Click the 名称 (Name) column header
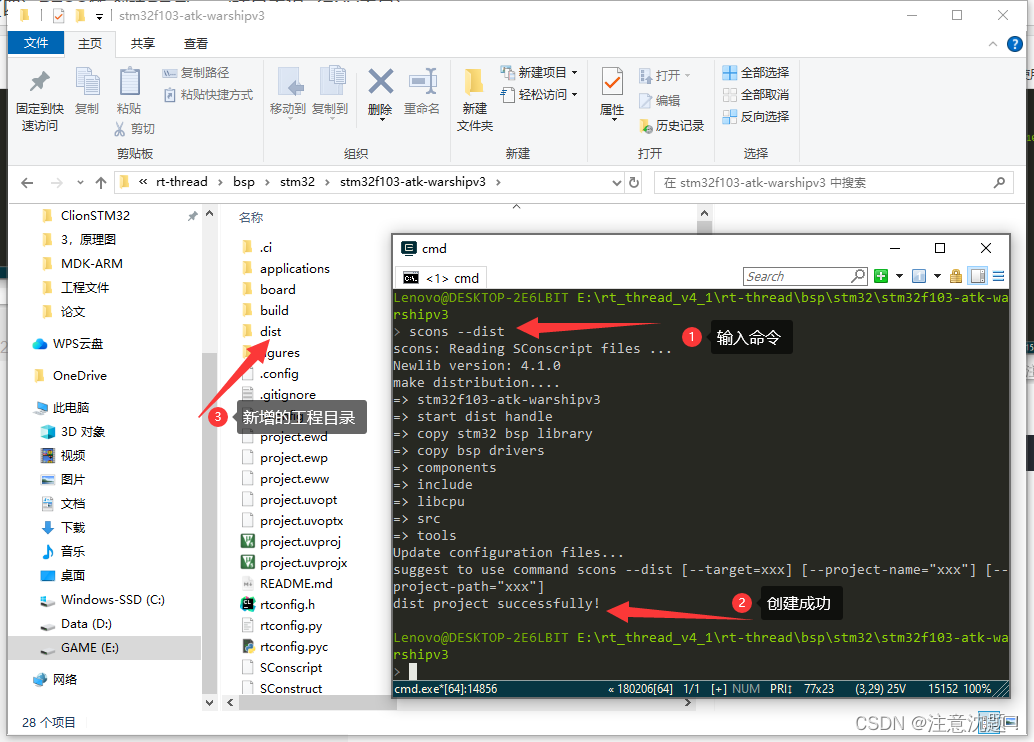Screen dimensions: 1034x742 coord(251,218)
